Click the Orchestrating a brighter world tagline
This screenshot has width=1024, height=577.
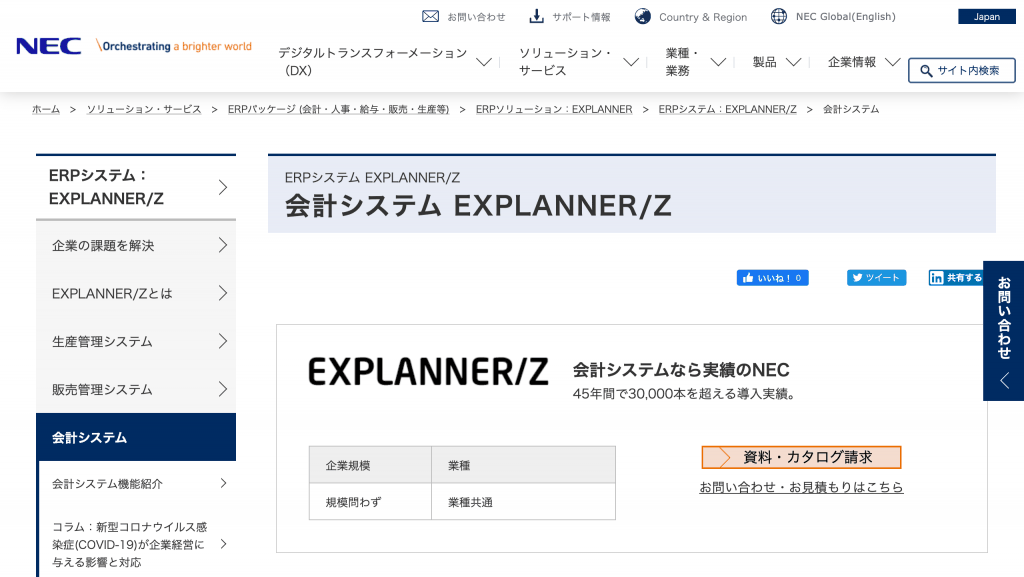point(174,46)
